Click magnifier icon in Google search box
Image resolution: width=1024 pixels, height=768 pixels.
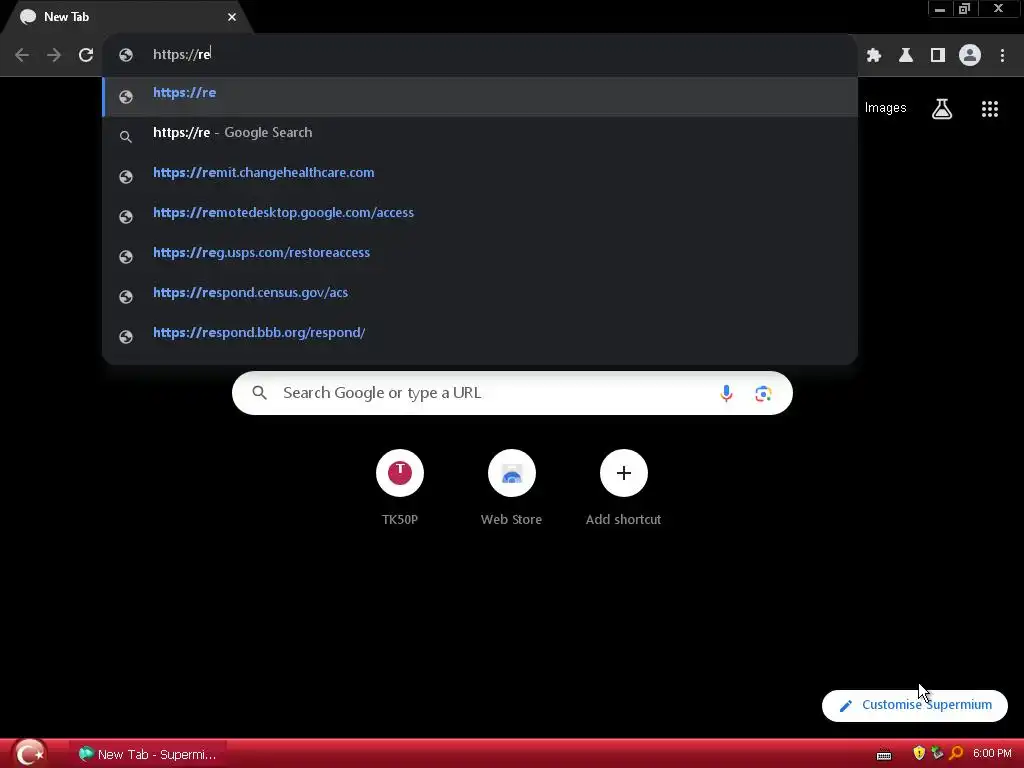pos(260,392)
